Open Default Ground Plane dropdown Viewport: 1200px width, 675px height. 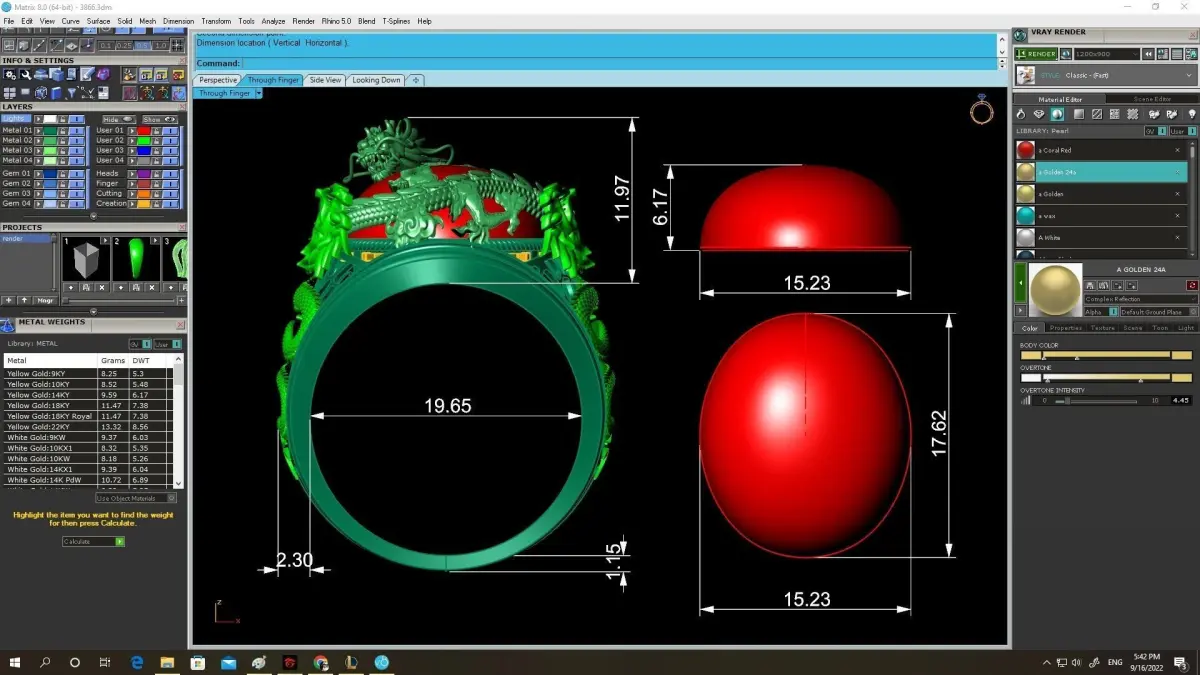1159,312
